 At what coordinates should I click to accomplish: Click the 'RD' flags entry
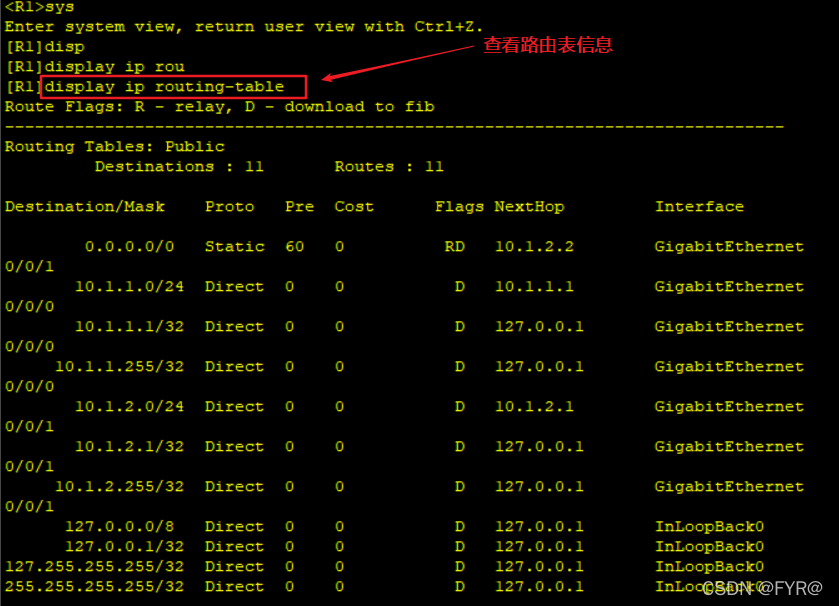point(454,247)
